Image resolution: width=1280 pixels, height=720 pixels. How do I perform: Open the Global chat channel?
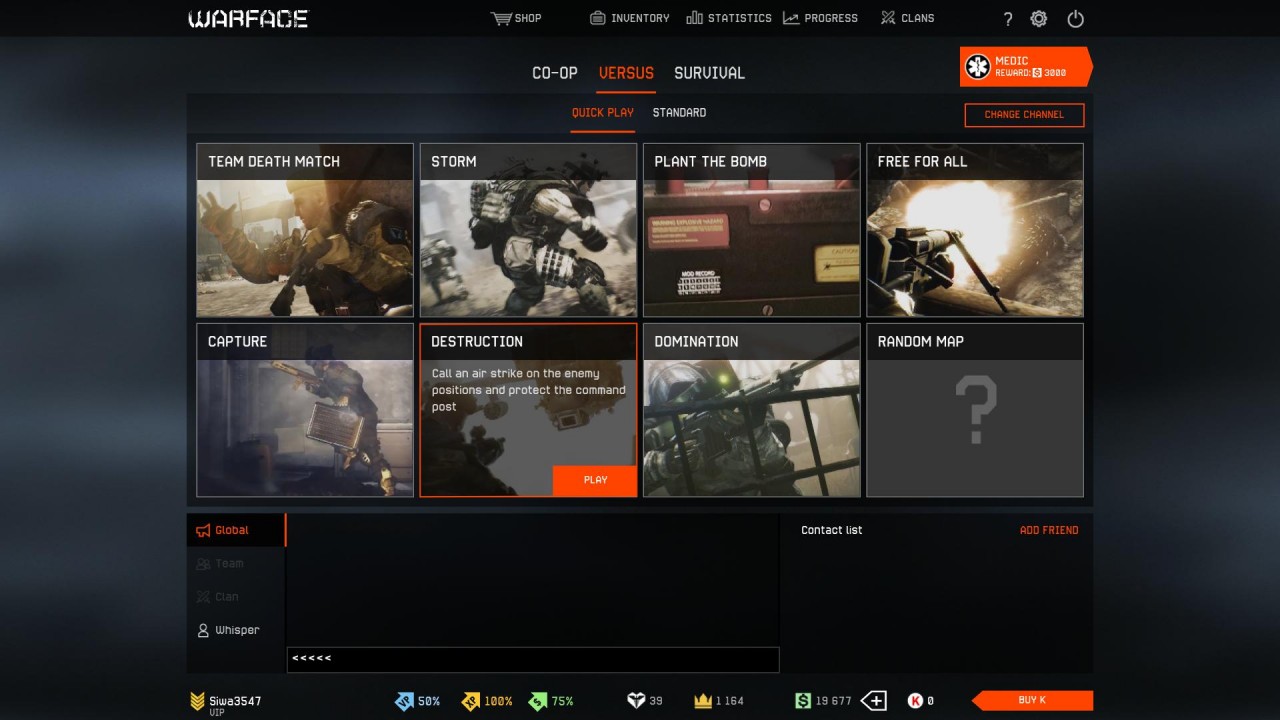[235, 530]
